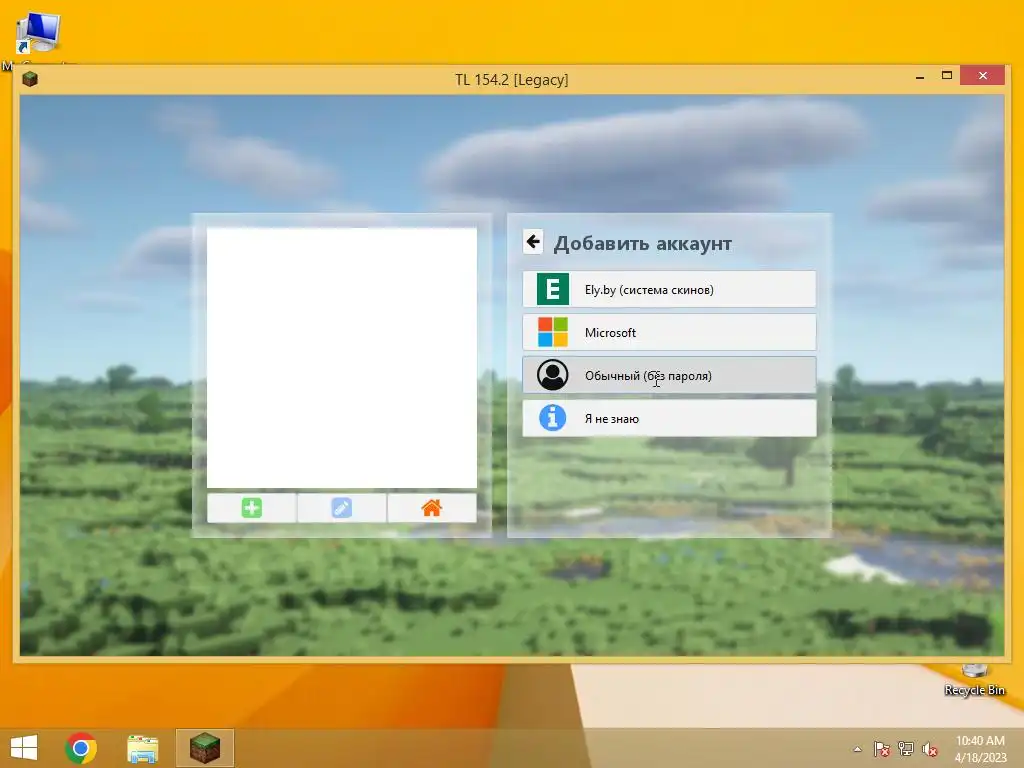The height and width of the screenshot is (768, 1024).
Task: Show hidden tray icons arrow
Action: 857,749
